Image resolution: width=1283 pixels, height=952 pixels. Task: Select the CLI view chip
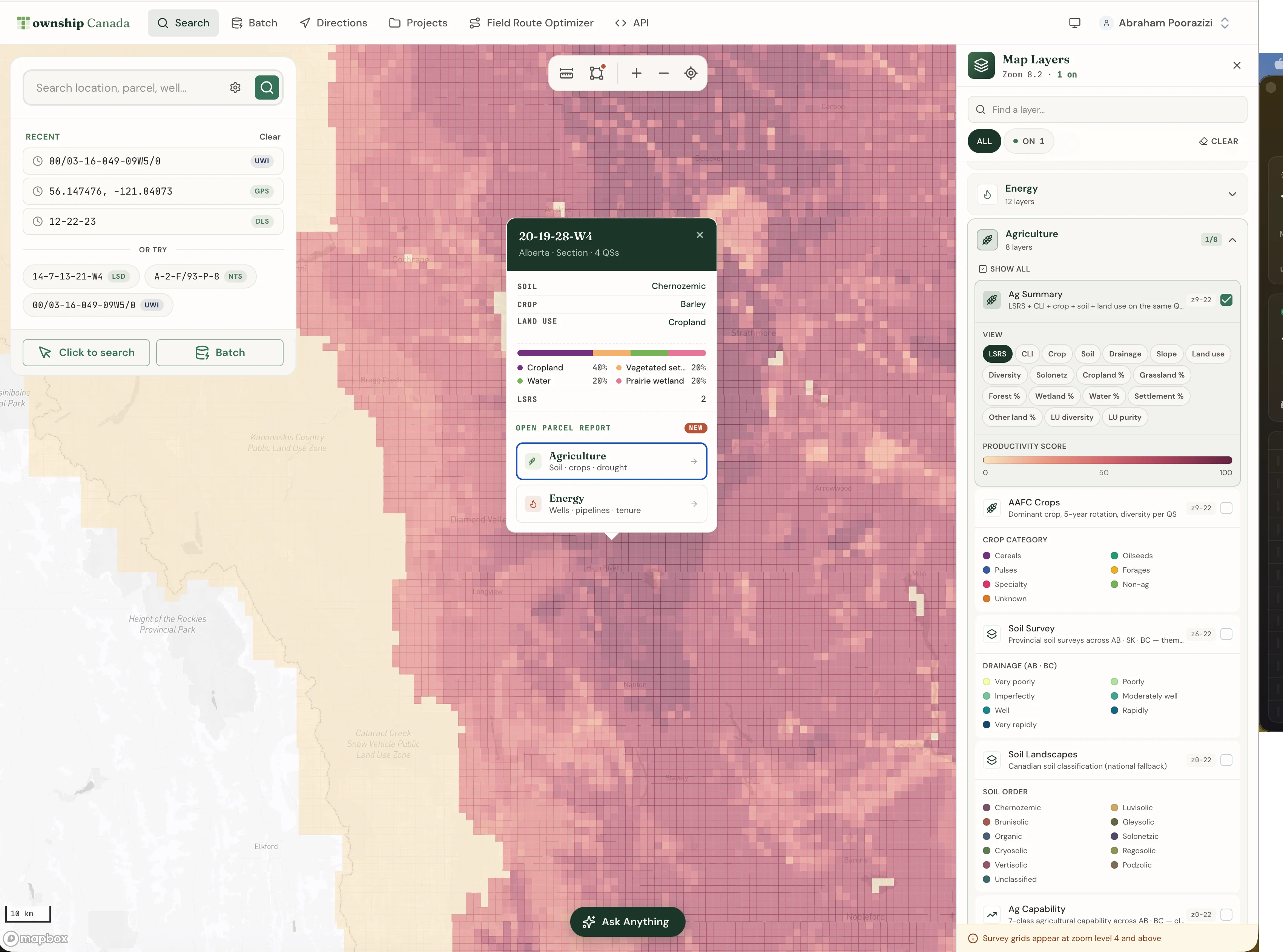pyautogui.click(x=1027, y=354)
